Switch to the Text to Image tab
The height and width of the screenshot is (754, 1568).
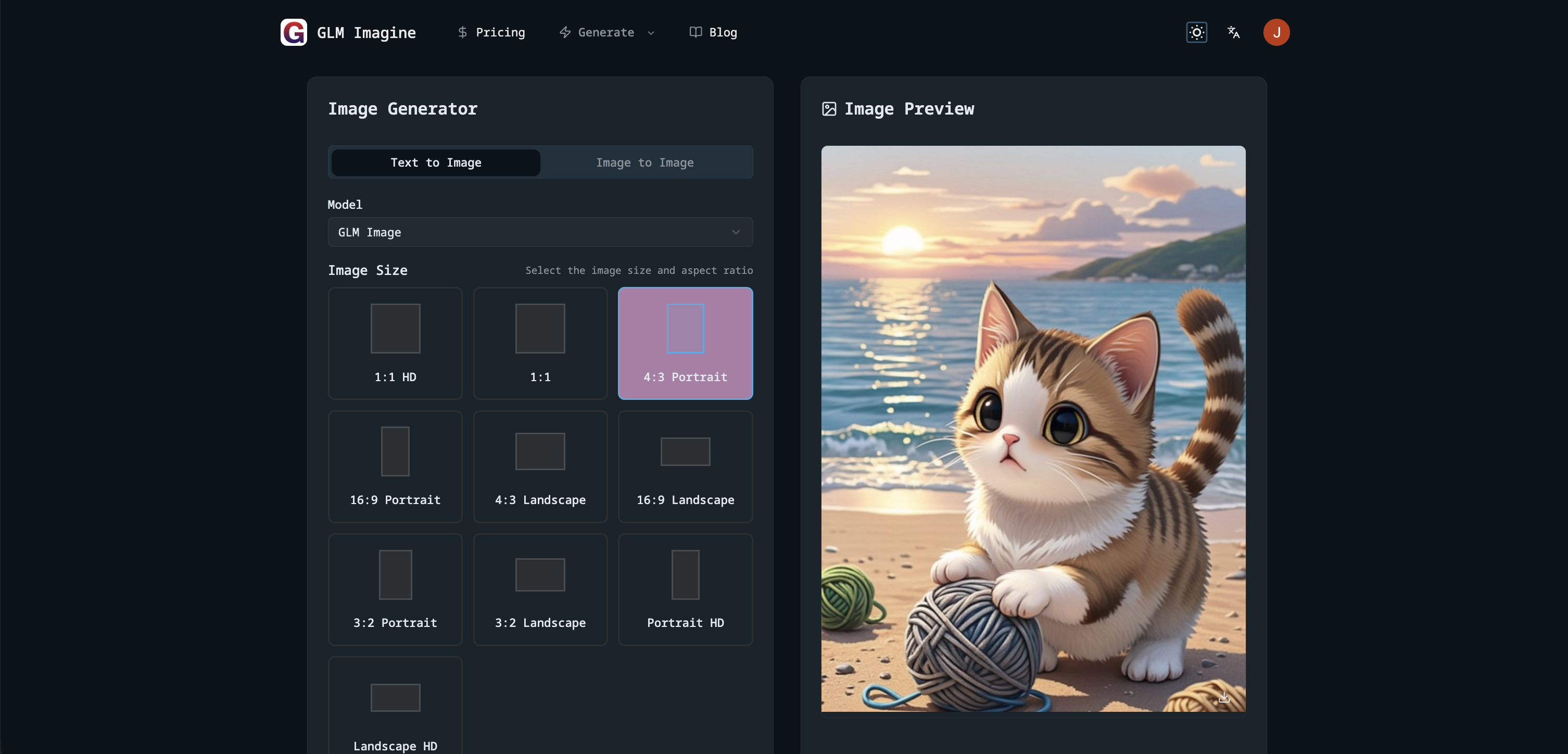point(436,162)
